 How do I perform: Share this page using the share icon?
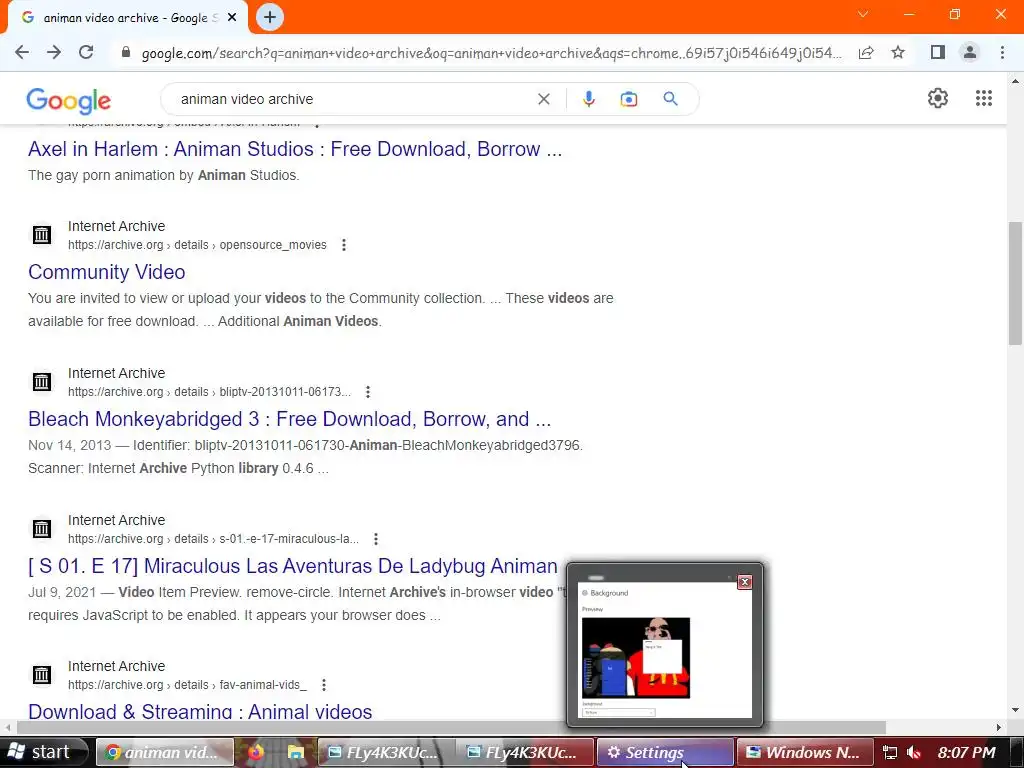pyautogui.click(x=866, y=52)
